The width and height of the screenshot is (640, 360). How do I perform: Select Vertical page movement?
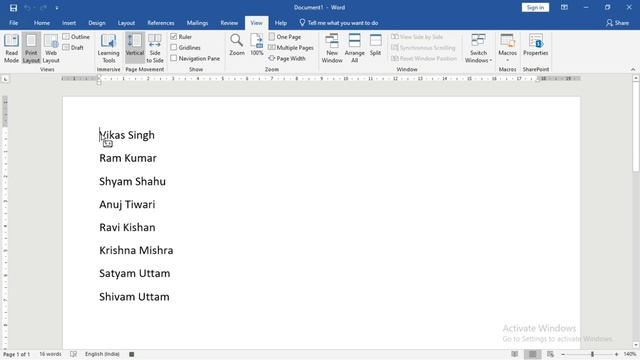point(135,48)
